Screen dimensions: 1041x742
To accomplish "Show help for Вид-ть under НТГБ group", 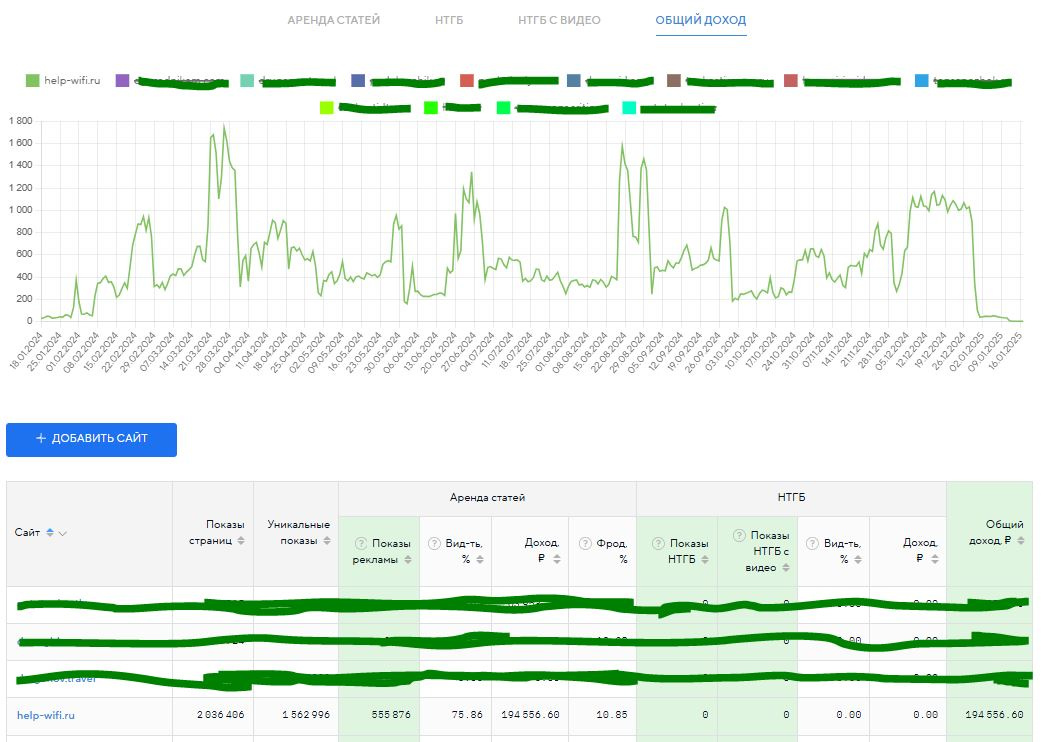I will 812,544.
